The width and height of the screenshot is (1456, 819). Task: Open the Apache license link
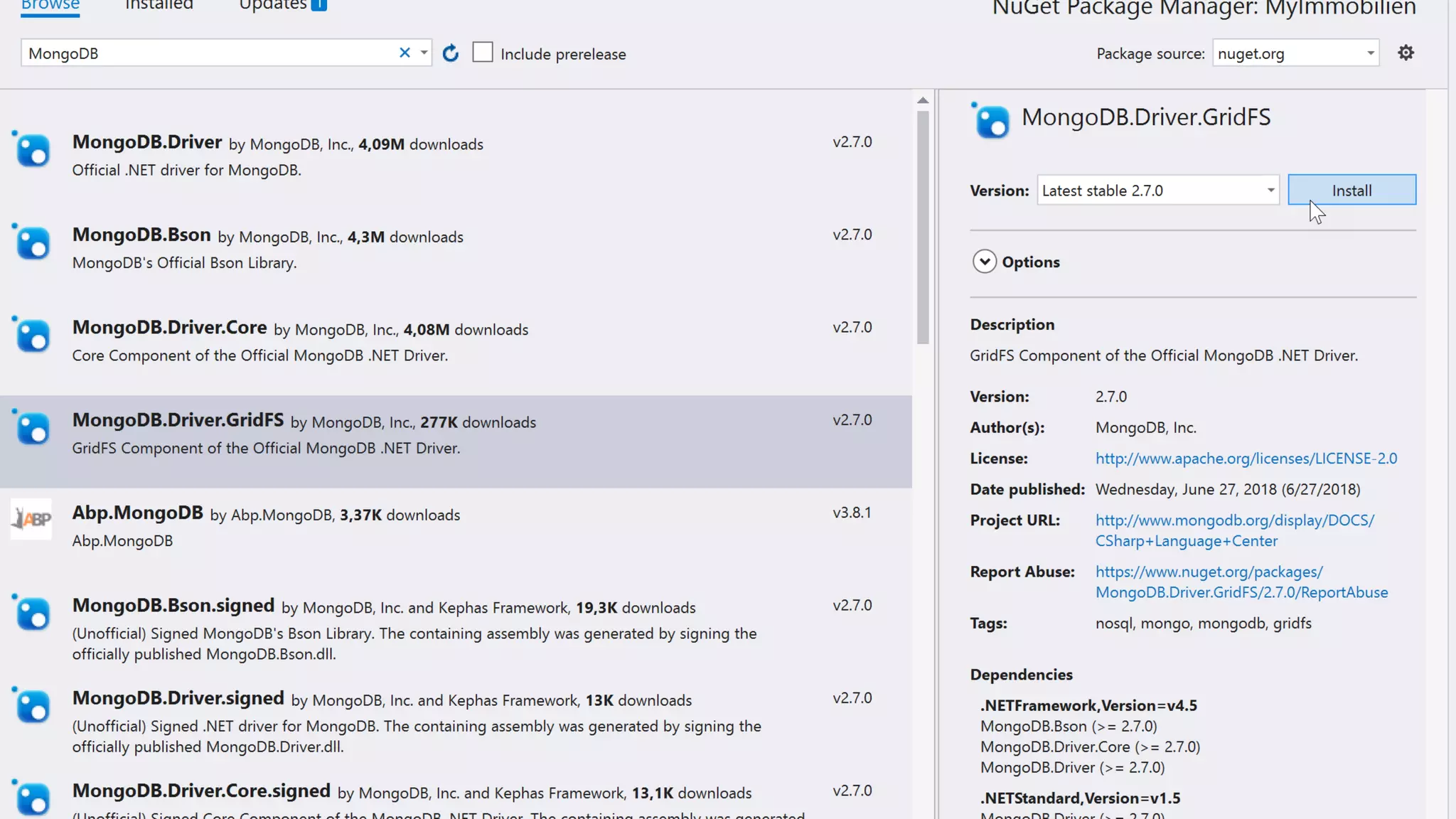pyautogui.click(x=1246, y=459)
